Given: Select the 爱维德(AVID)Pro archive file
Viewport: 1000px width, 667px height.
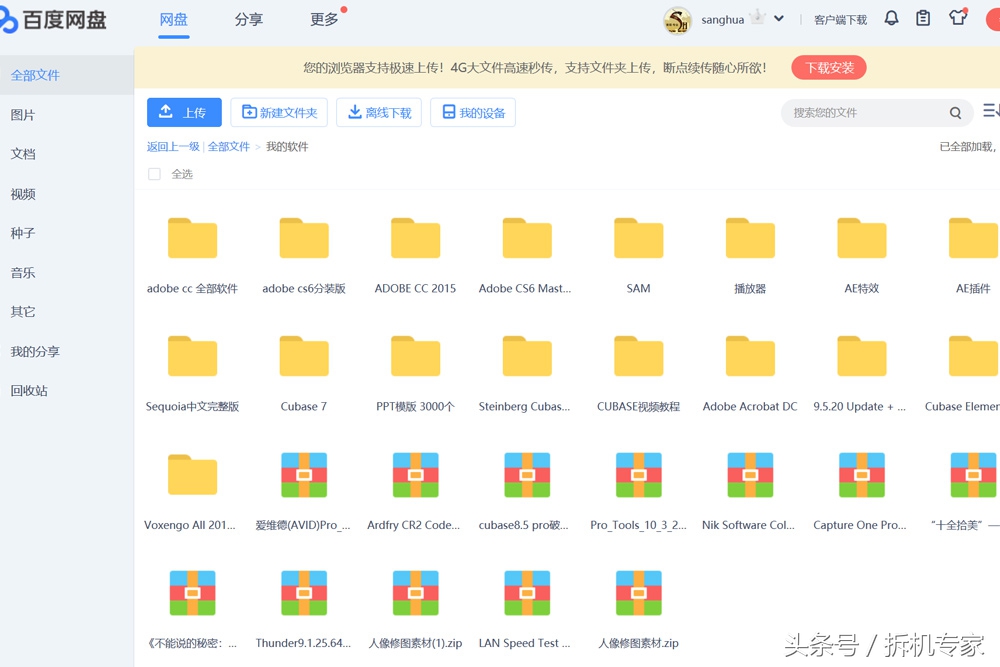Looking at the screenshot, I should click(304, 475).
